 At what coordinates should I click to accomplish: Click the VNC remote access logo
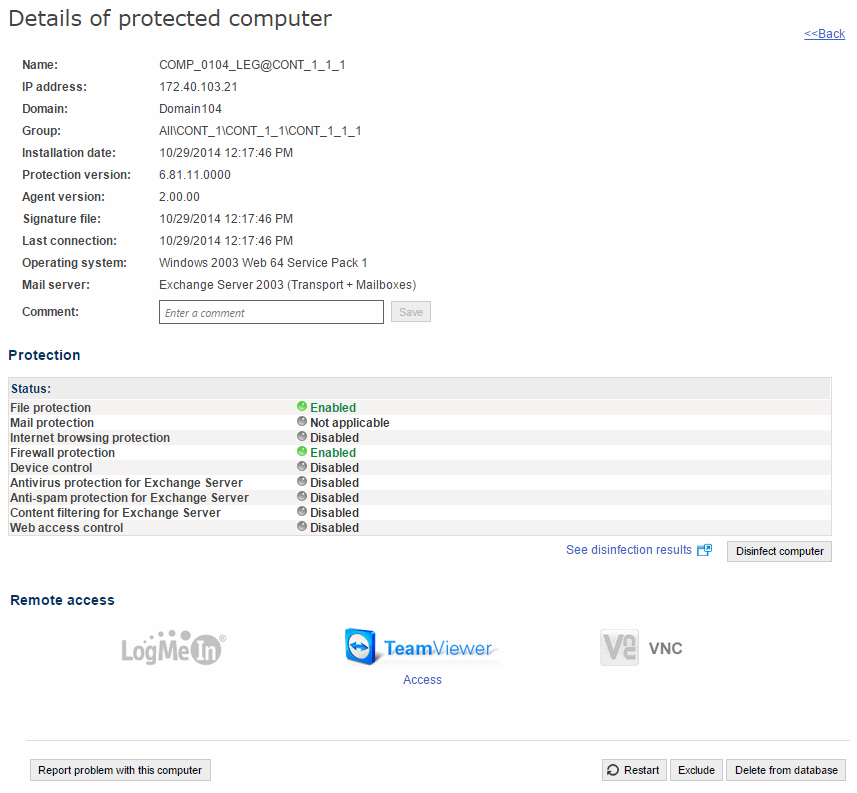[x=641, y=648]
